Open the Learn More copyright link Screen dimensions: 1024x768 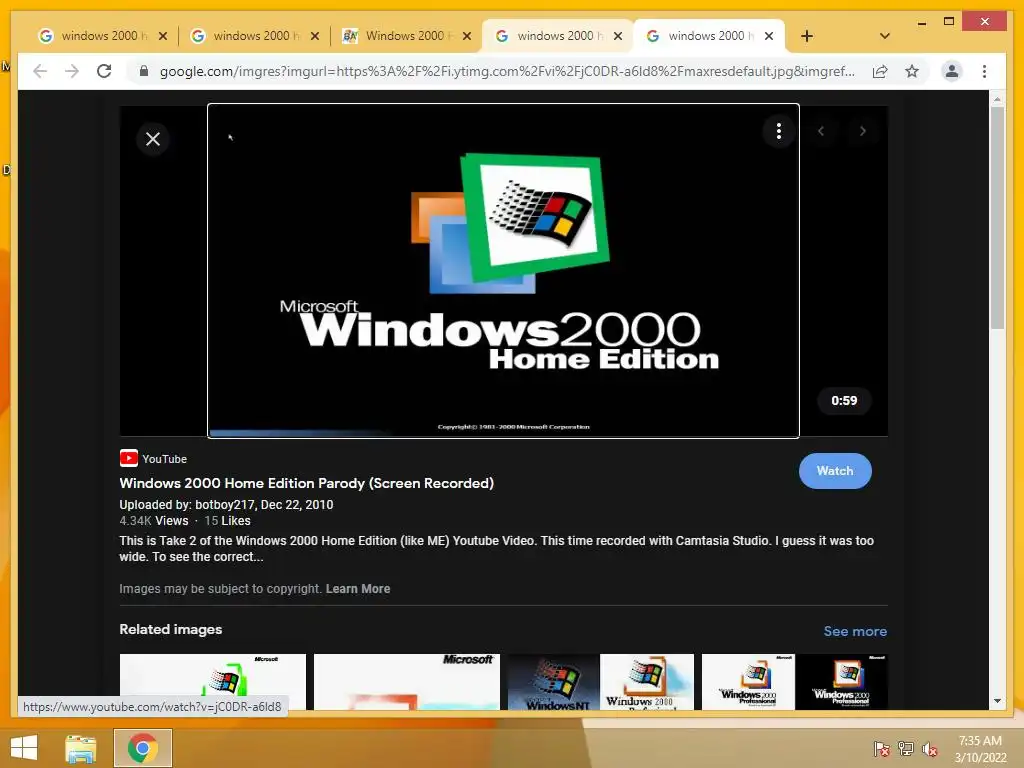(358, 588)
